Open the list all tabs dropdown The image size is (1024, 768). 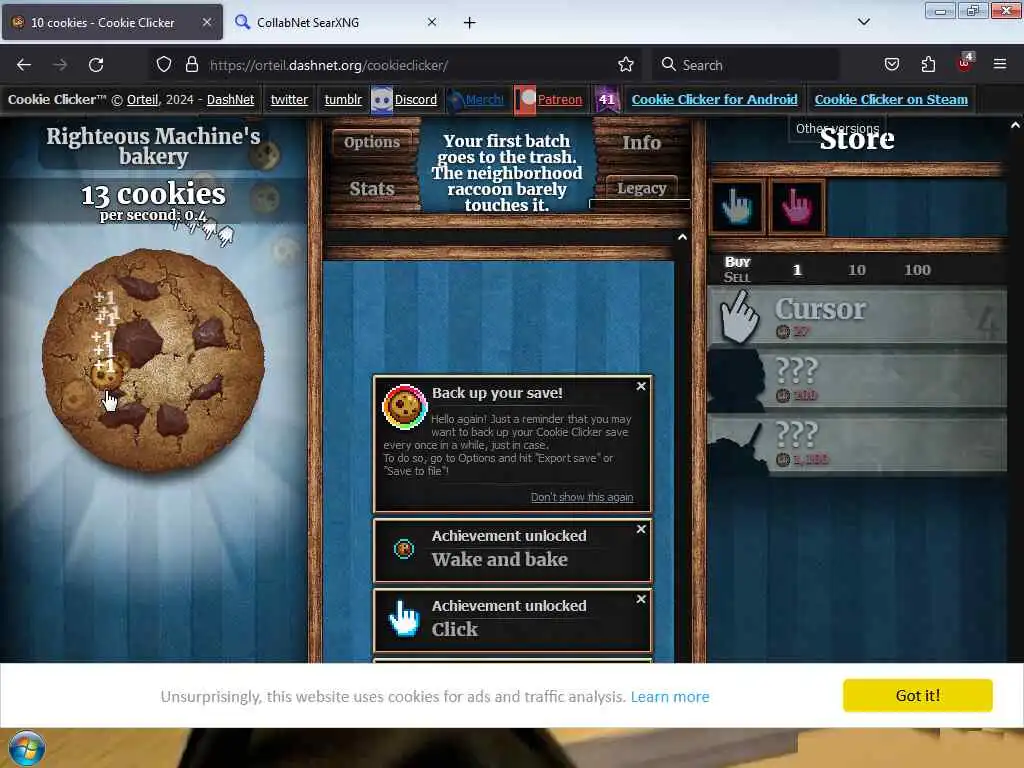tap(863, 22)
